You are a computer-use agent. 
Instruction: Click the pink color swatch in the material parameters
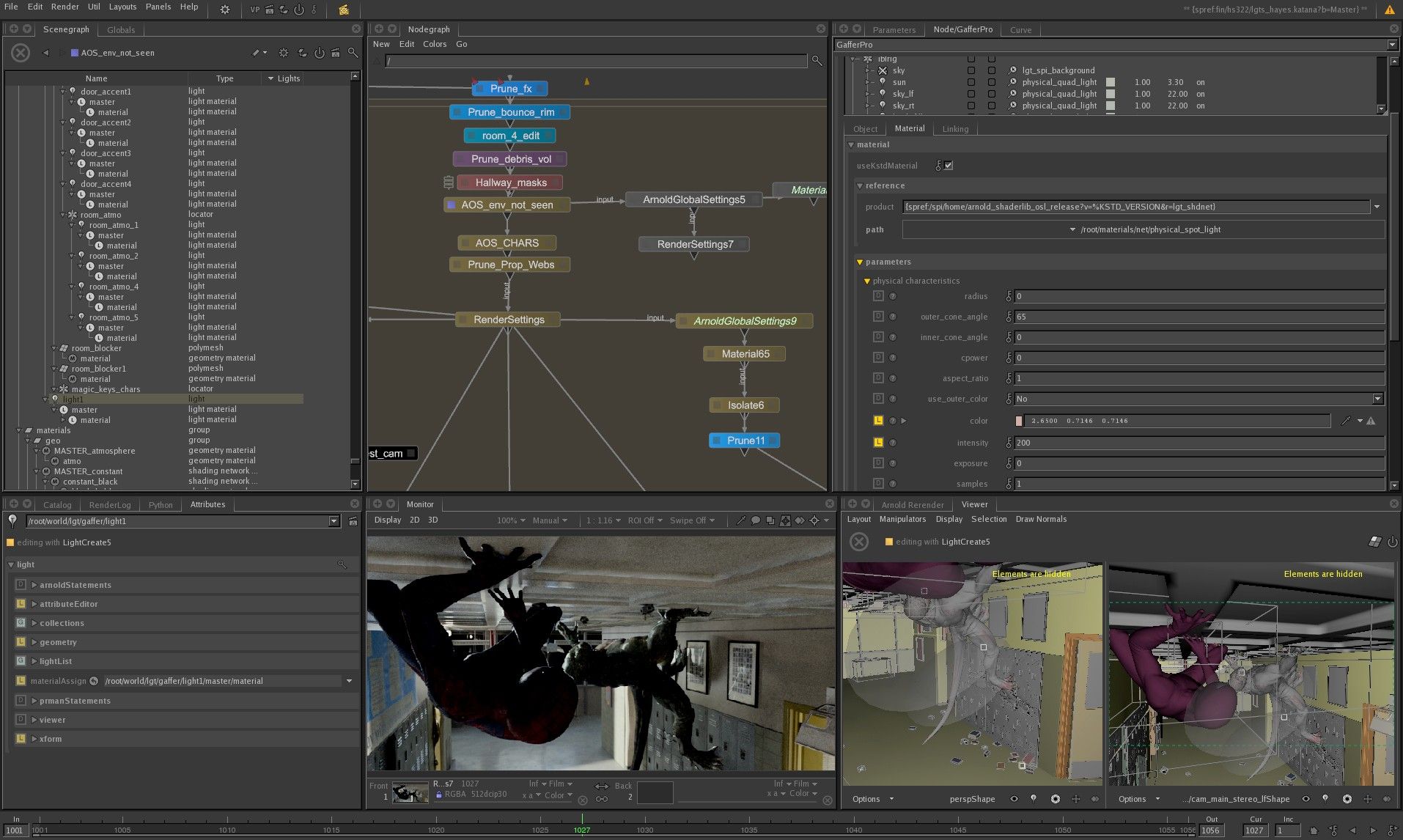point(1020,421)
